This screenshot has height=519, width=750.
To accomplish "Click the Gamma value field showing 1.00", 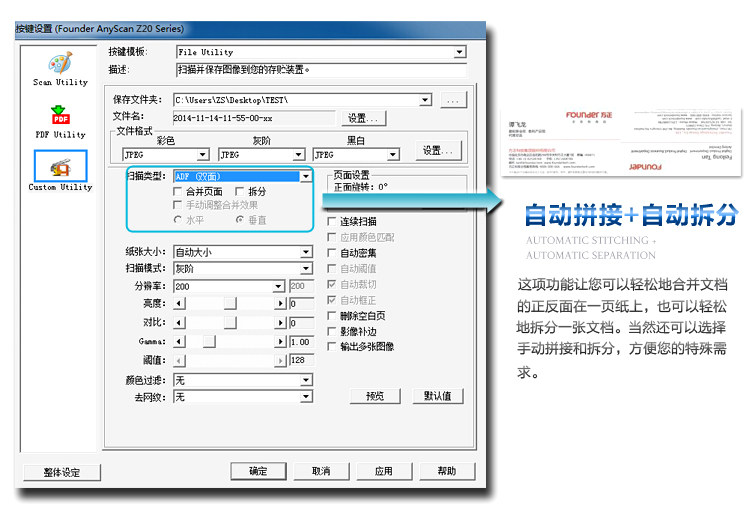I will [301, 342].
